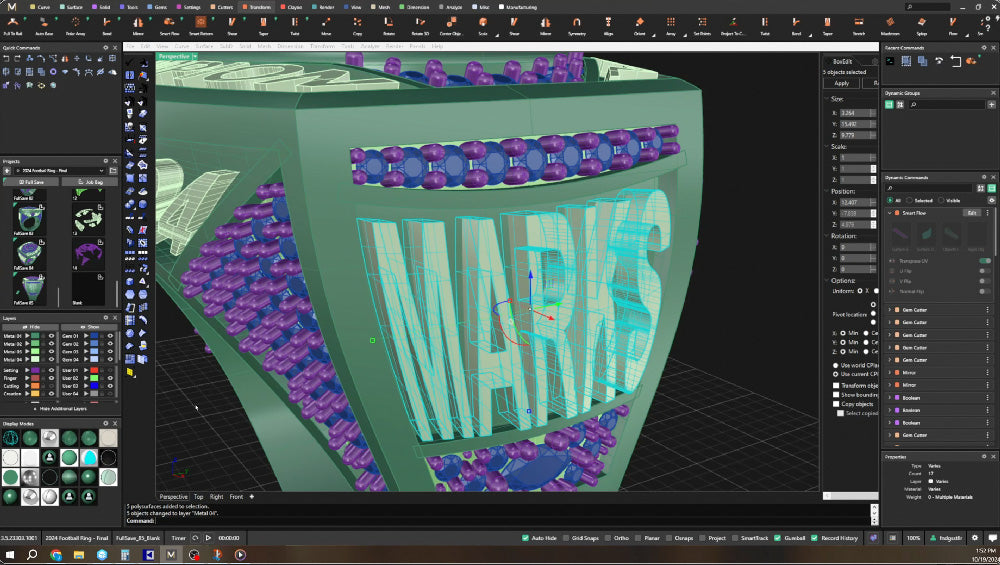Image resolution: width=1000 pixels, height=565 pixels.
Task: Select the Orient tool
Action: click(x=639, y=25)
